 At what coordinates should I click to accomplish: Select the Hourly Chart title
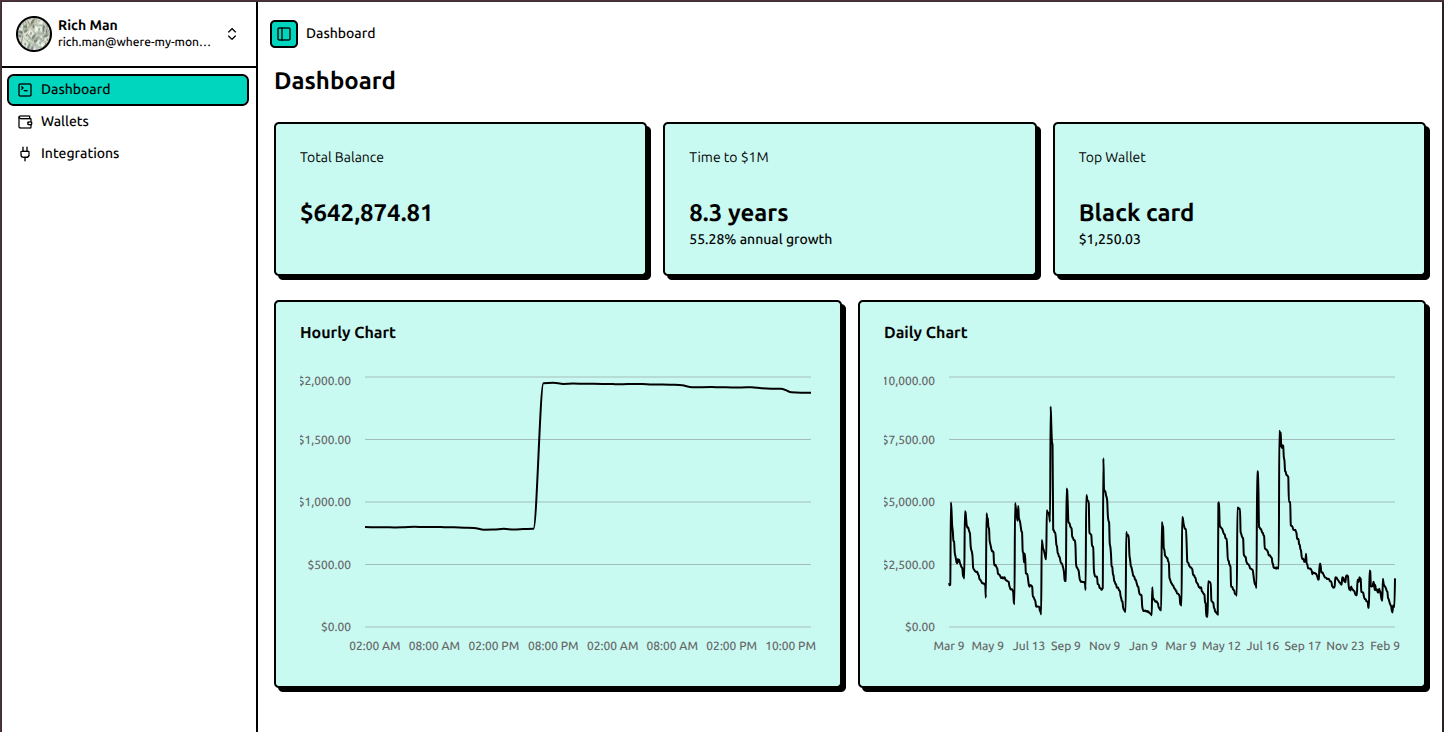[x=347, y=332]
